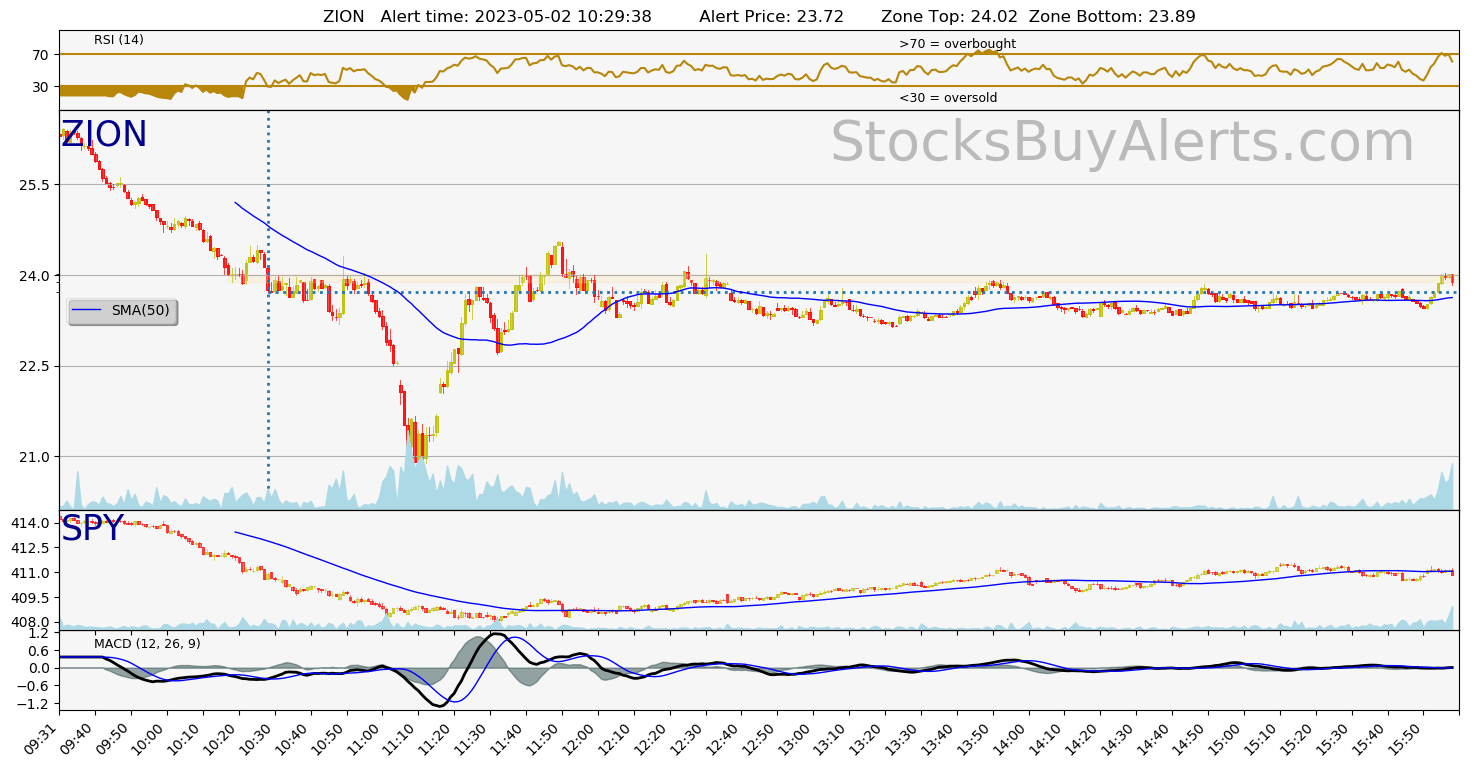Click the 15:50 time axis label
This screenshot has width=1474, height=768.
coord(1405,738)
